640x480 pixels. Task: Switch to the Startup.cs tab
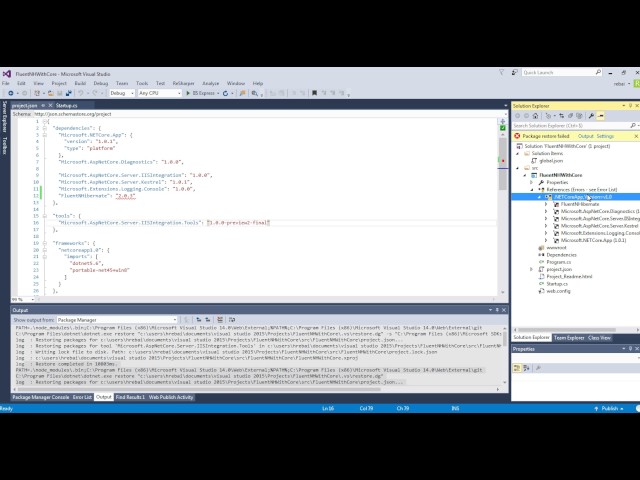pos(67,105)
